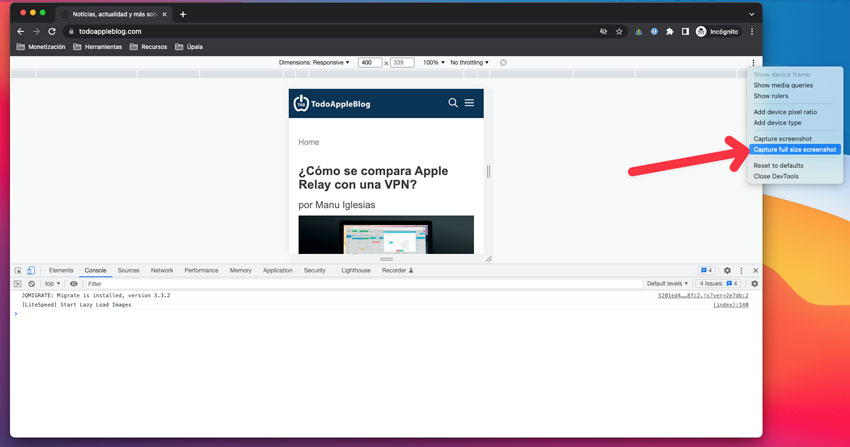Select Show media queries menu item
The width and height of the screenshot is (850, 447).
783,86
